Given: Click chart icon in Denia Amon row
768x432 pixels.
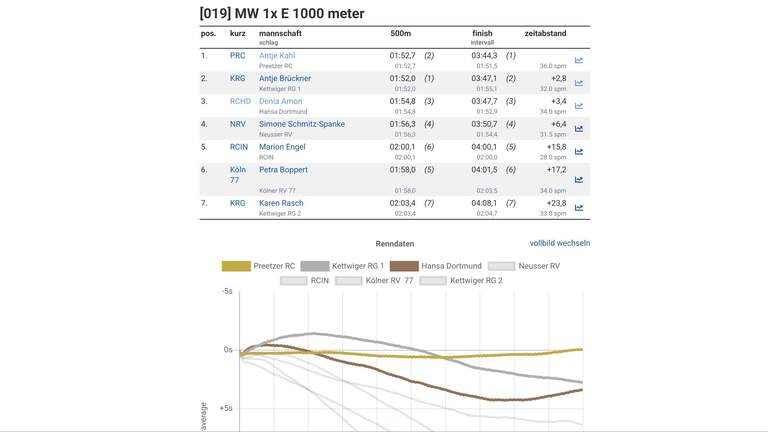Looking at the screenshot, I should [578, 106].
